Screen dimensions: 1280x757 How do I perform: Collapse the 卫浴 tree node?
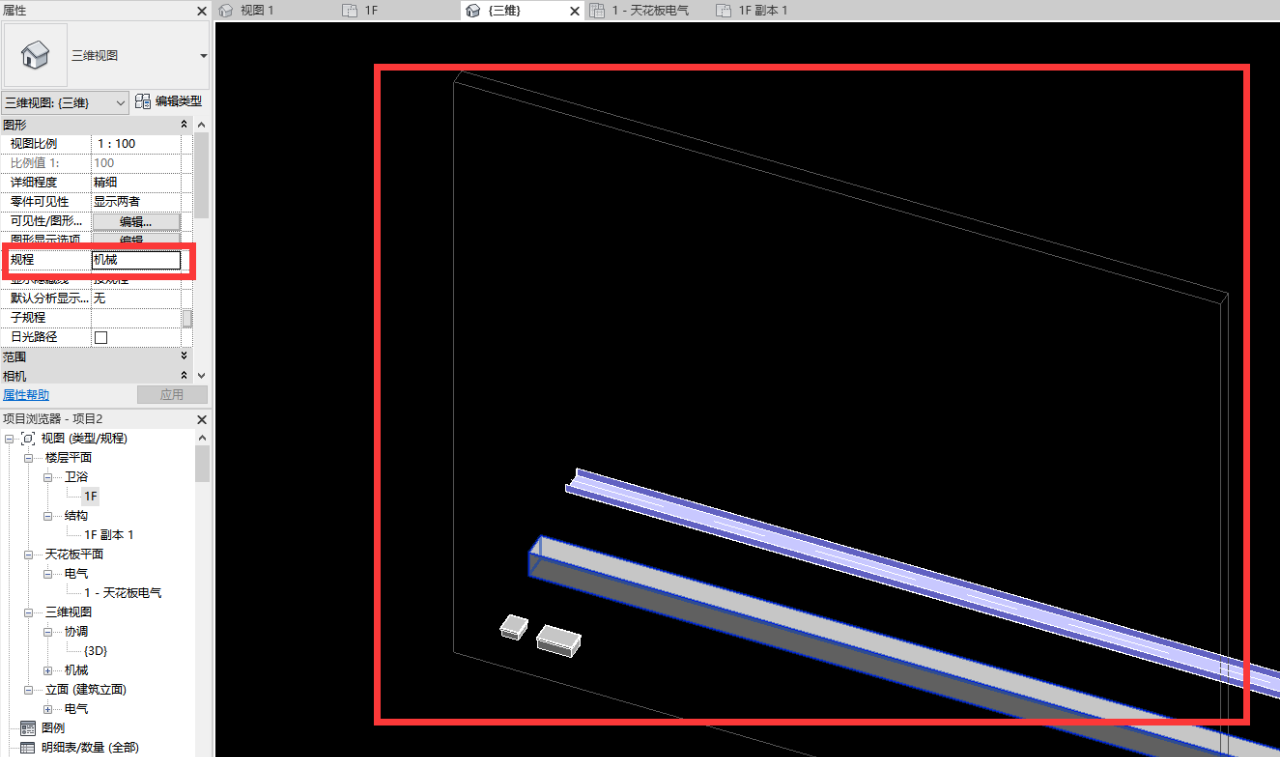coord(49,477)
